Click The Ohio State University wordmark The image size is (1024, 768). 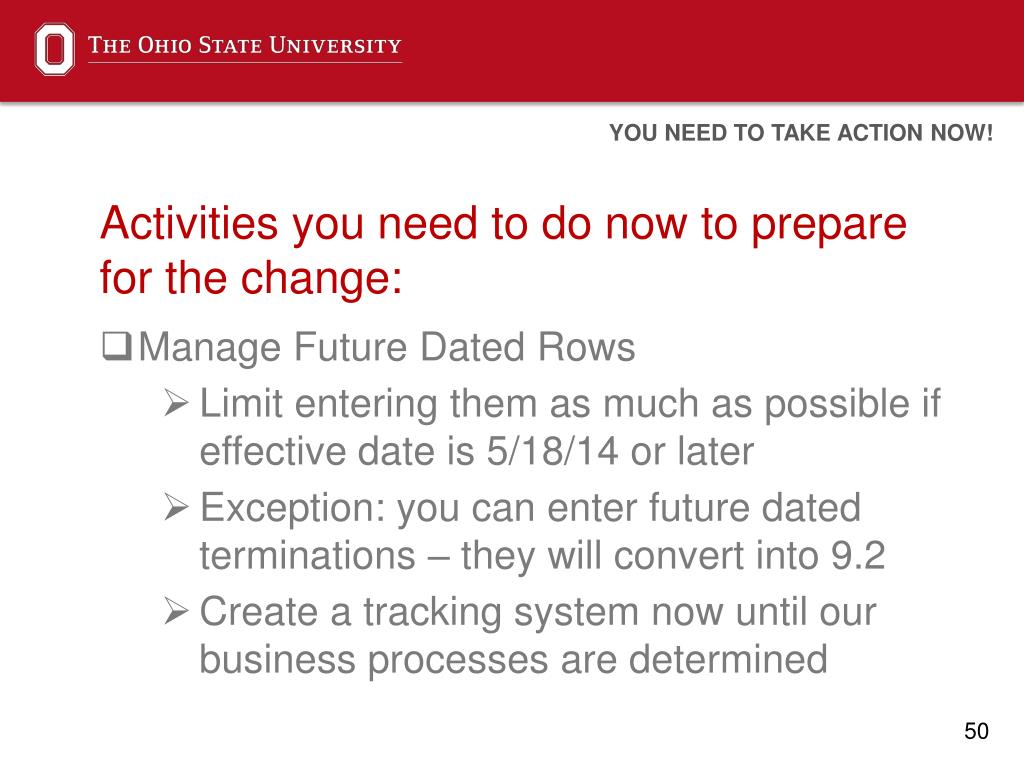pyautogui.click(x=244, y=45)
